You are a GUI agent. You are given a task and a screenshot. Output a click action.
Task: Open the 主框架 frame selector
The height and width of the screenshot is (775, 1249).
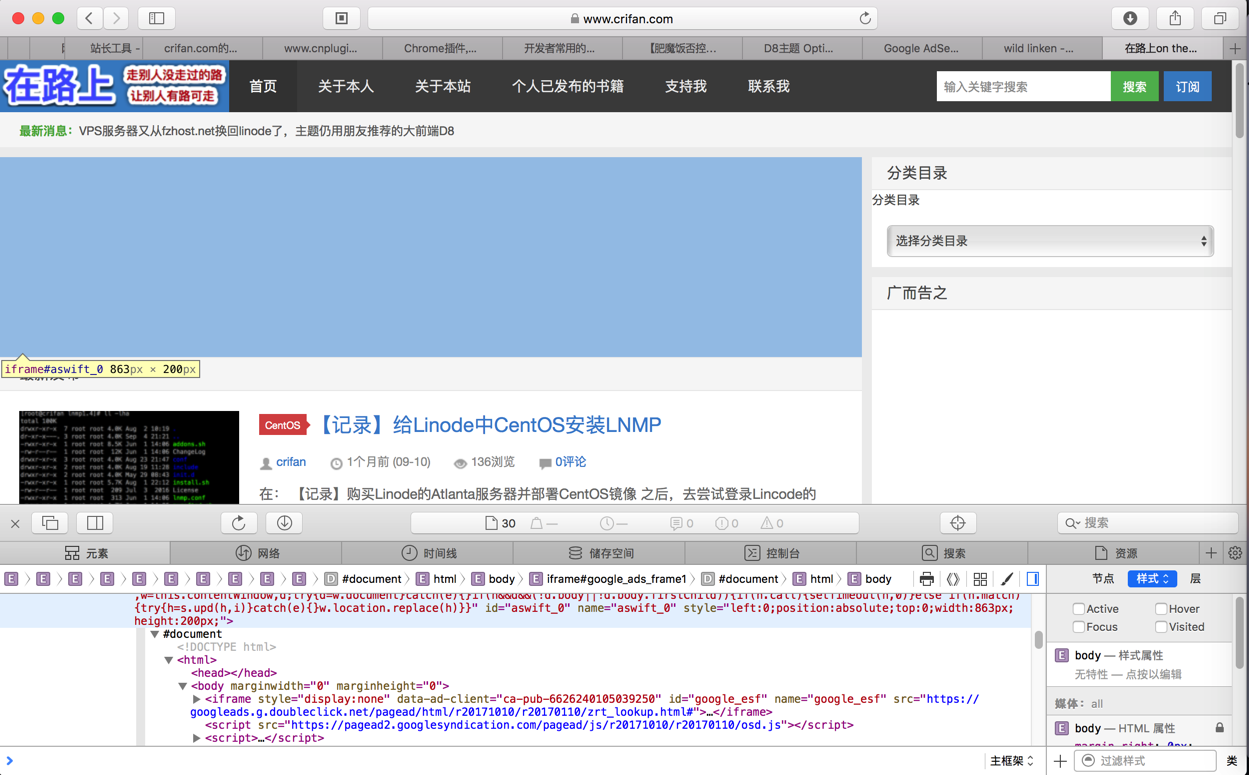(1011, 761)
